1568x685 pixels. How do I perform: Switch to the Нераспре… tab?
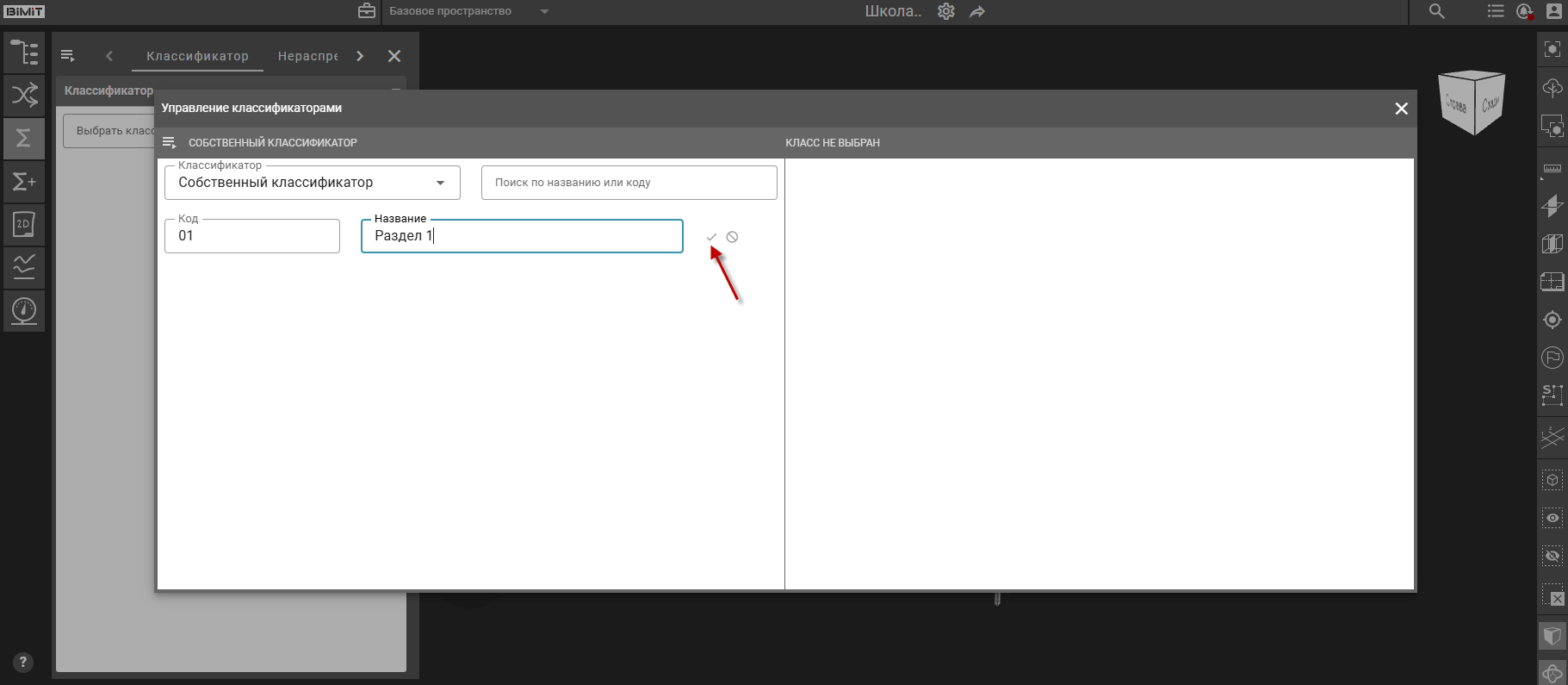click(x=307, y=56)
